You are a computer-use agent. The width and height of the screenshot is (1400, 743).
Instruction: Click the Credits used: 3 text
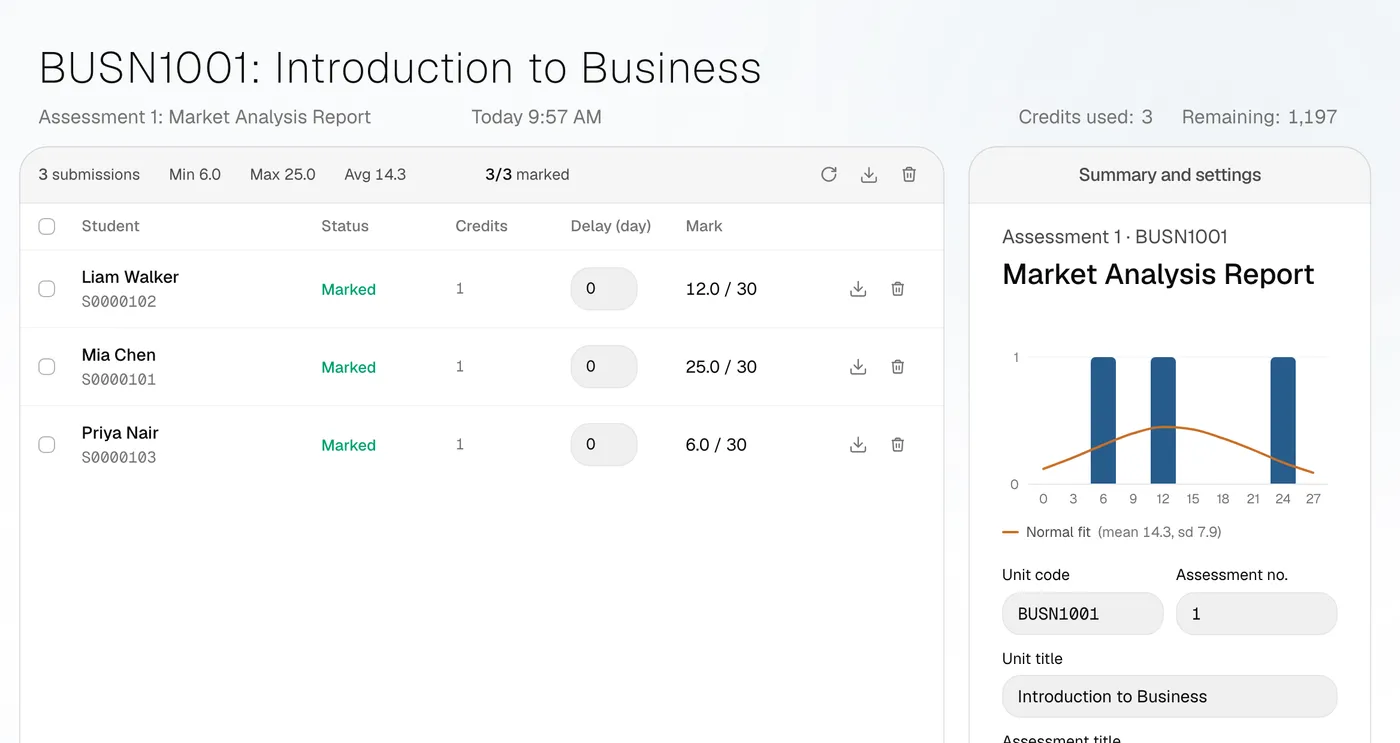click(1085, 117)
